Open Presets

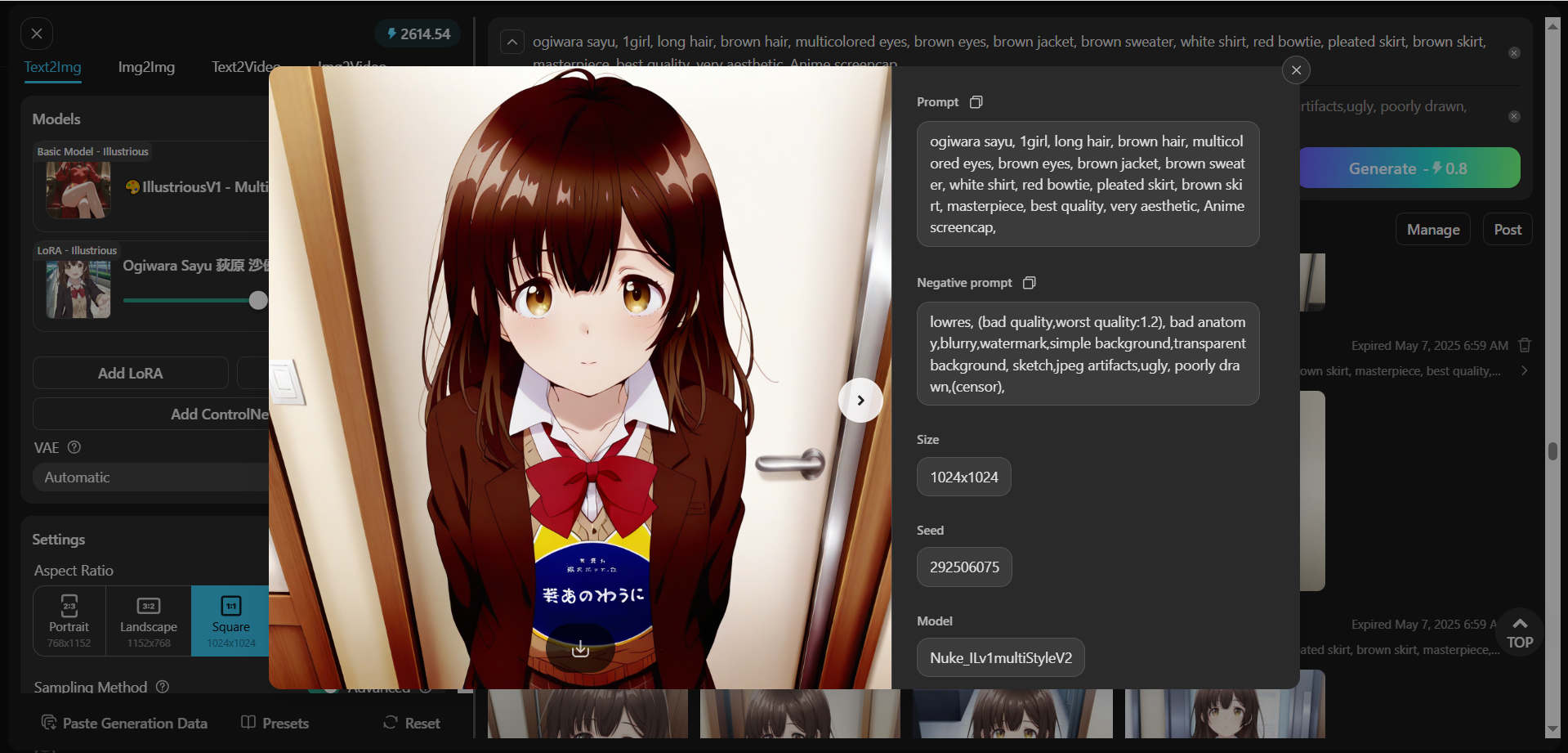click(275, 723)
